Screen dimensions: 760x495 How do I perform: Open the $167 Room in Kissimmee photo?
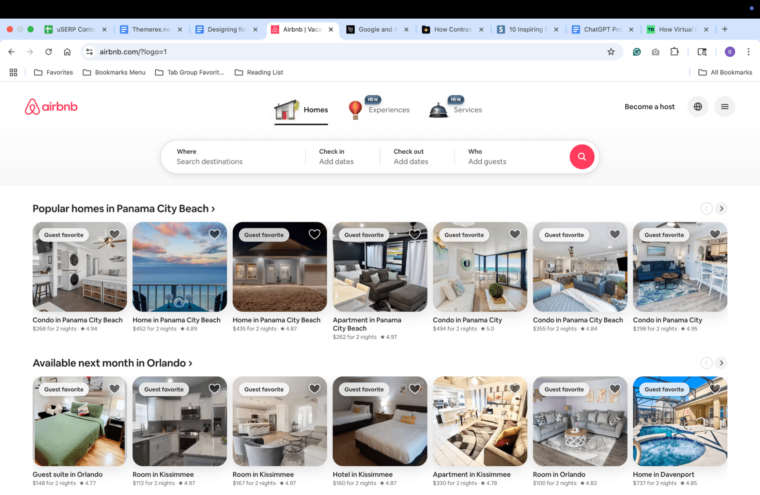point(280,421)
